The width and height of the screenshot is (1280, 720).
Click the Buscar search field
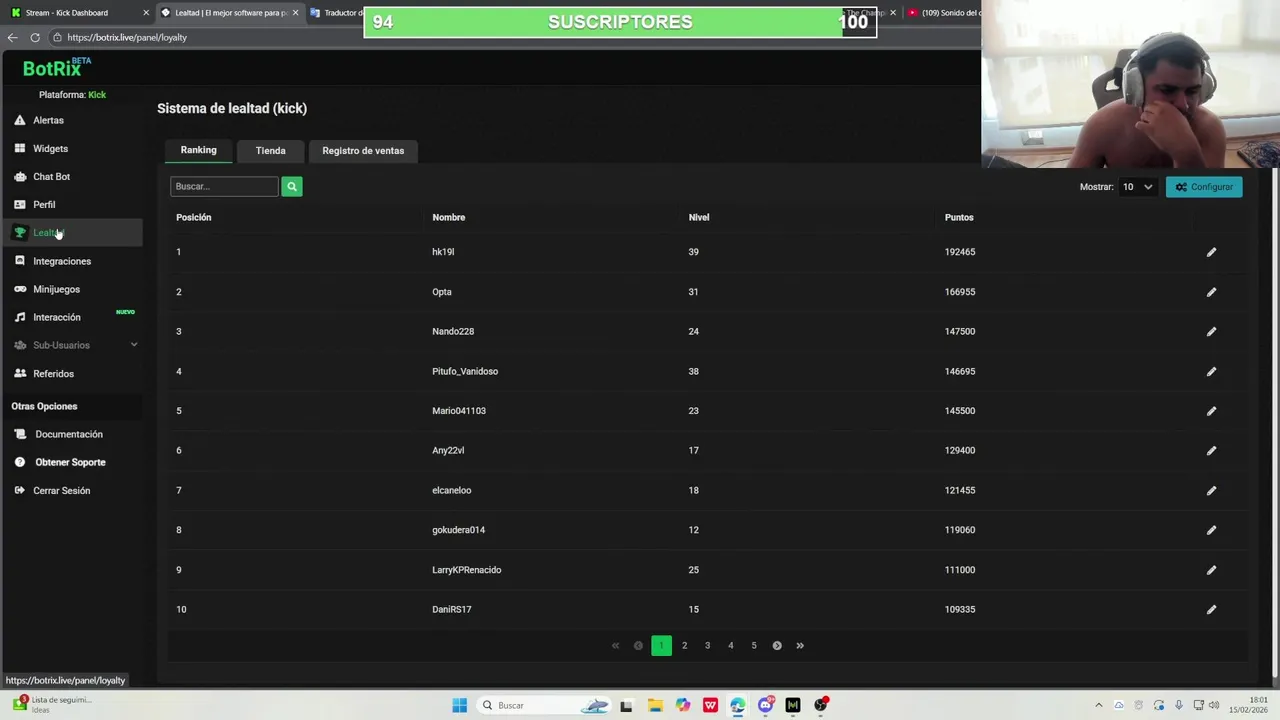point(224,186)
